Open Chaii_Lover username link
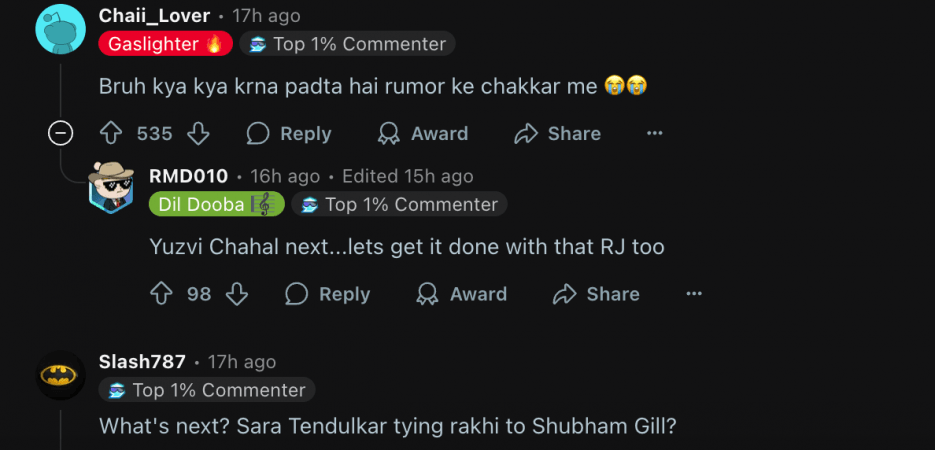The height and width of the screenshot is (450, 935). coord(154,16)
